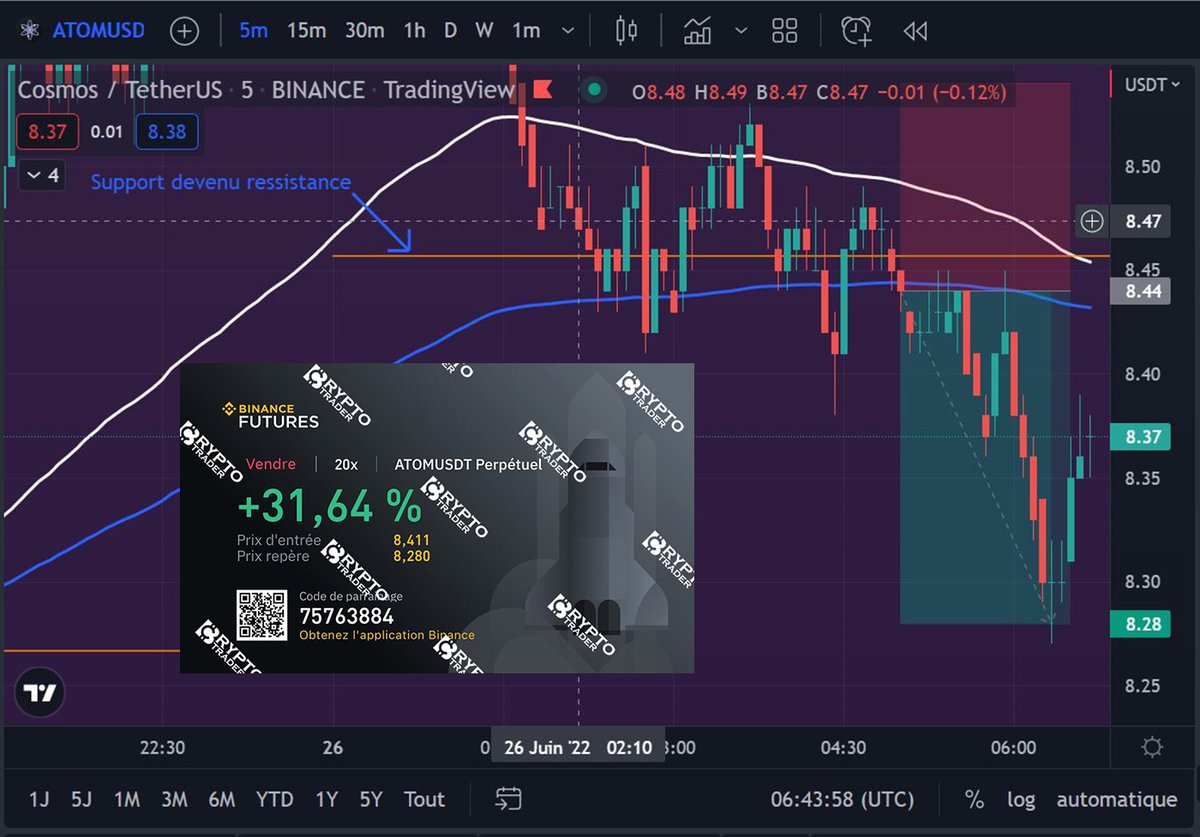Select the YTD range tab
1200x837 pixels.
tap(275, 799)
